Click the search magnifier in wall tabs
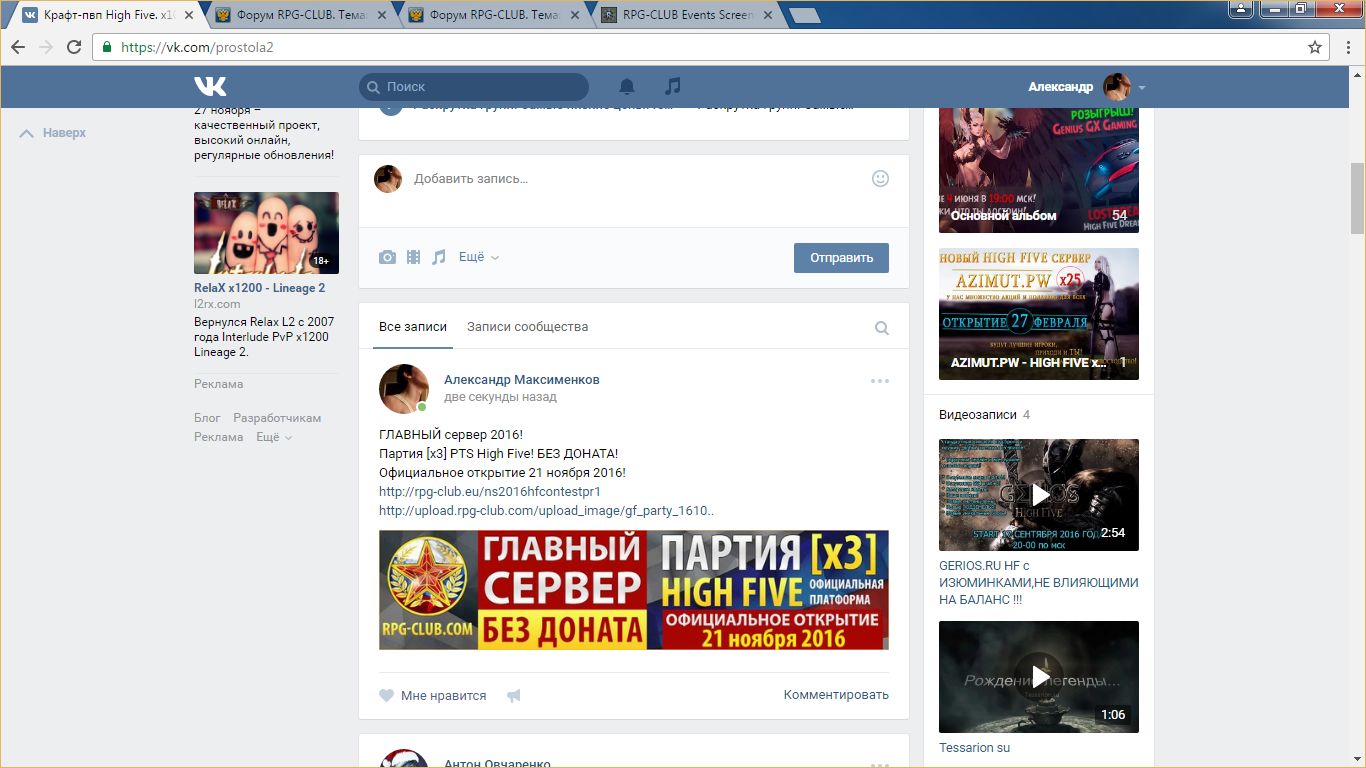This screenshot has height=768, width=1366. (x=882, y=328)
